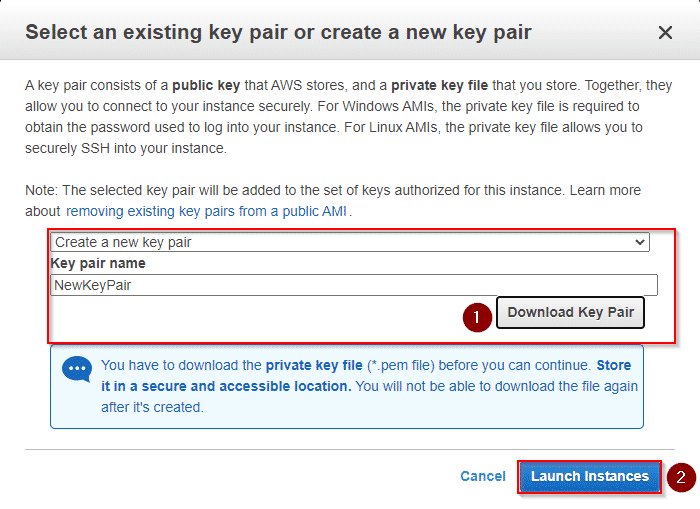This screenshot has height=509, width=700.
Task: Click the Launch Instances button
Action: point(590,477)
